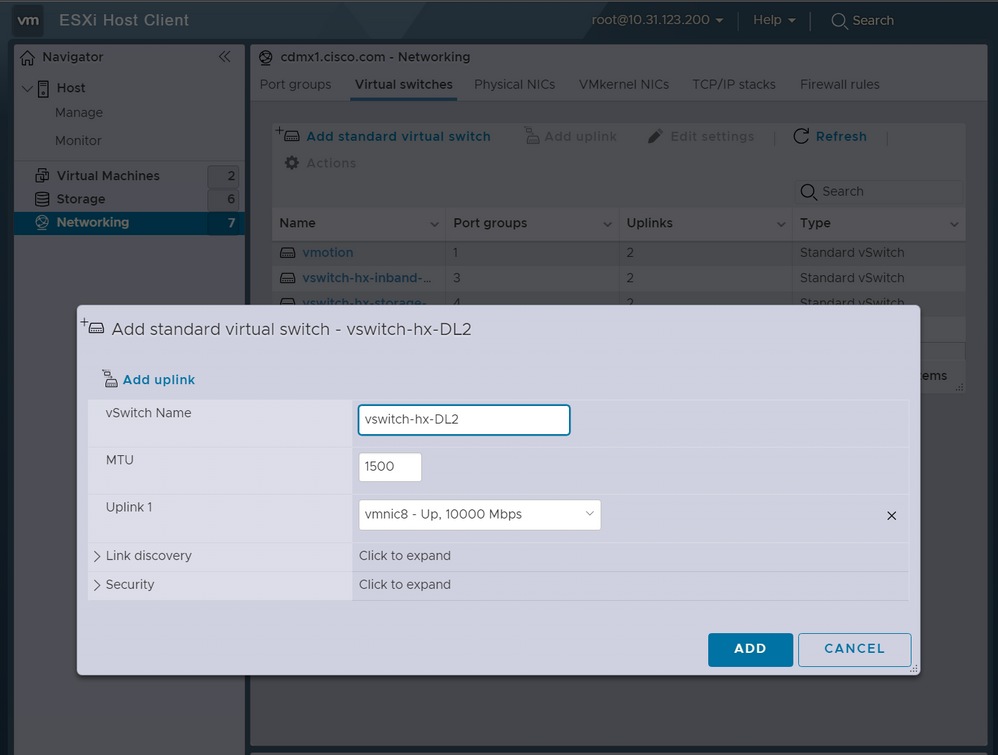
Task: Expand the Link discovery section
Action: [x=95, y=555]
